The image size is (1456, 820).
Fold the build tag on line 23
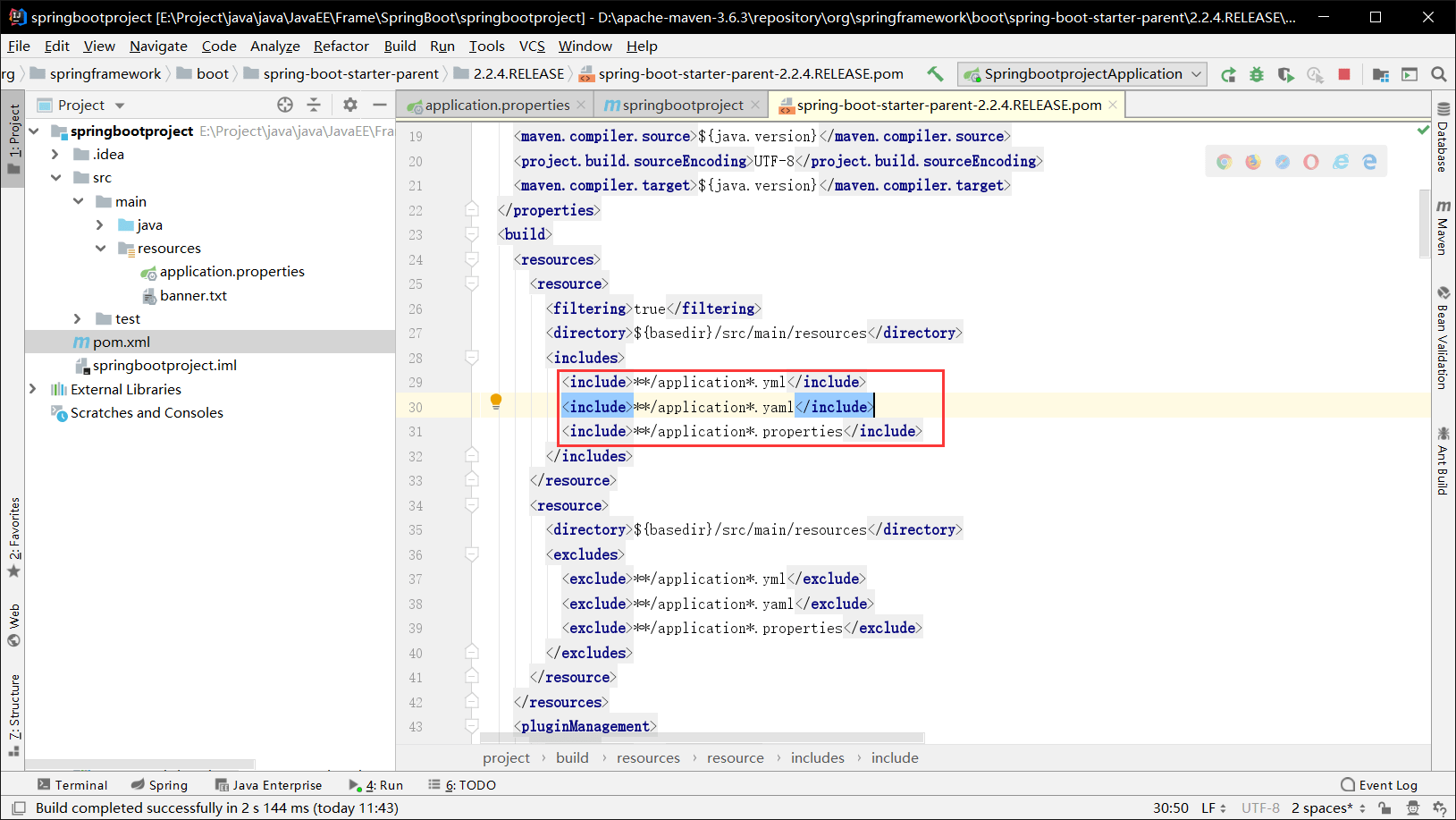point(471,234)
